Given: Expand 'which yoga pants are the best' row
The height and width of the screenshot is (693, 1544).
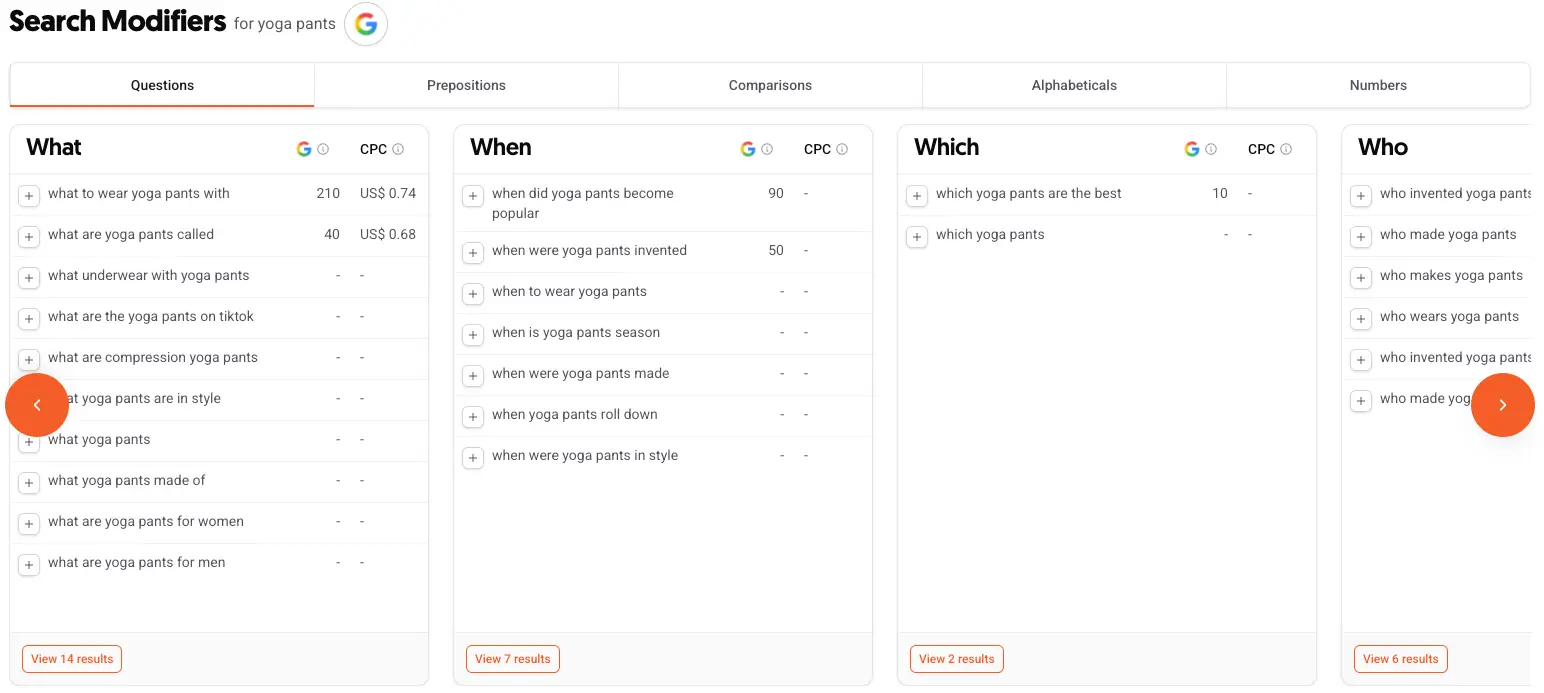Looking at the screenshot, I should coord(917,196).
